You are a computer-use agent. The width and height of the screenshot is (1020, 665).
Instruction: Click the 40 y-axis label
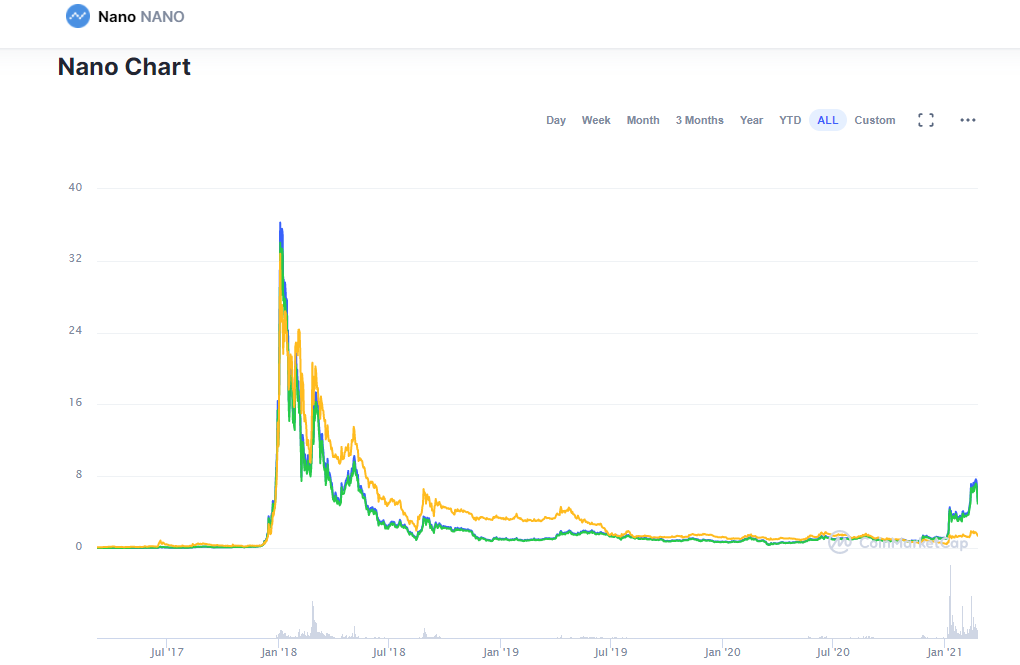(x=75, y=187)
